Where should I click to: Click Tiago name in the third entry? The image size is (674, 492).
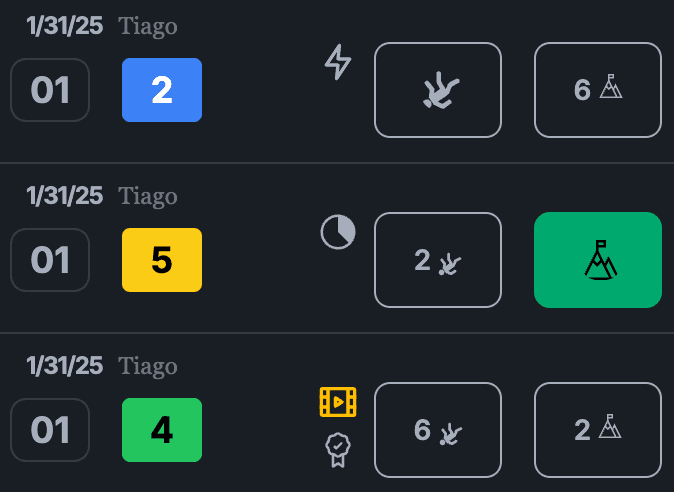coord(148,367)
